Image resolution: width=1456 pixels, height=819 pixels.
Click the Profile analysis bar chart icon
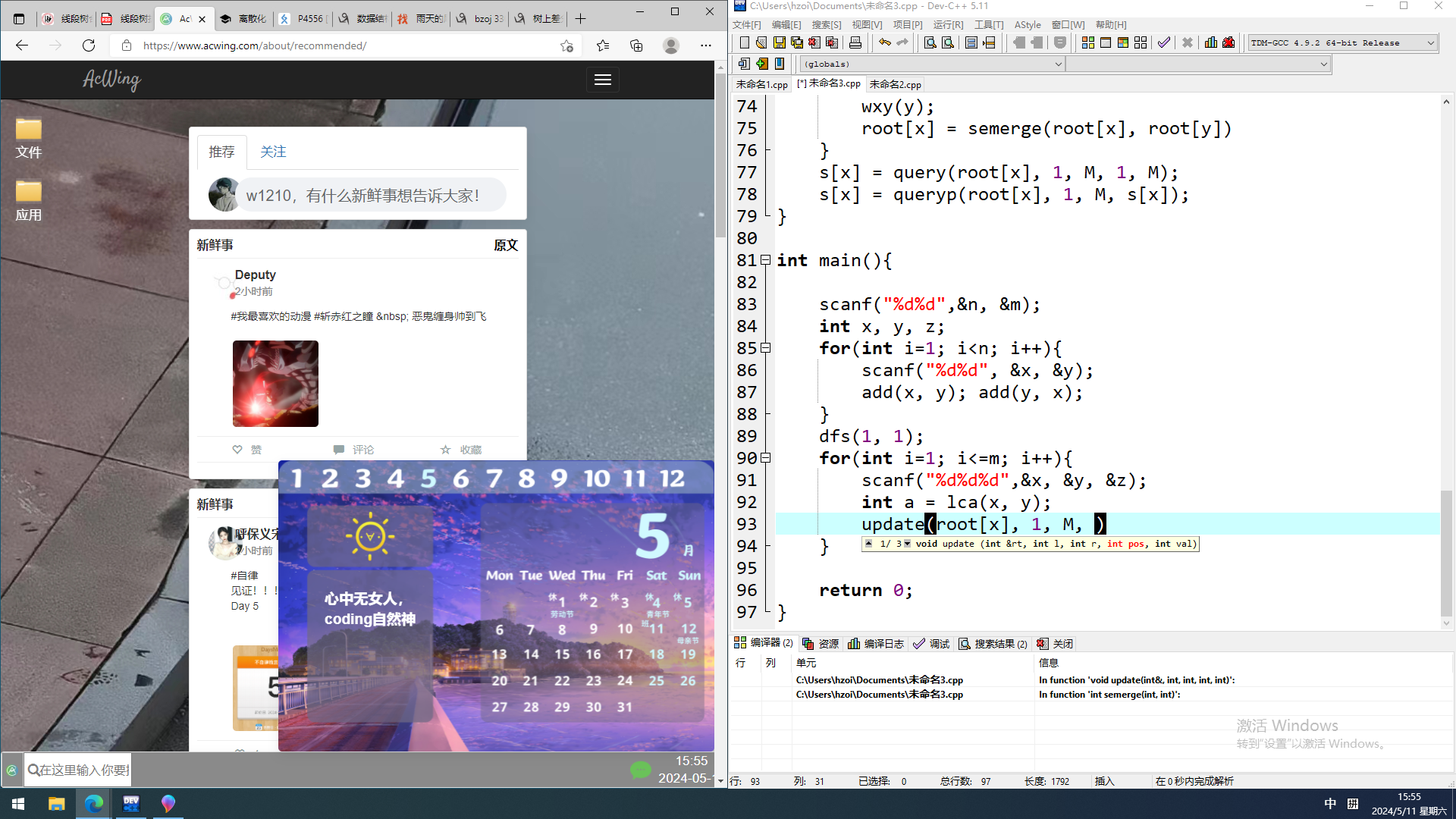[1210, 43]
